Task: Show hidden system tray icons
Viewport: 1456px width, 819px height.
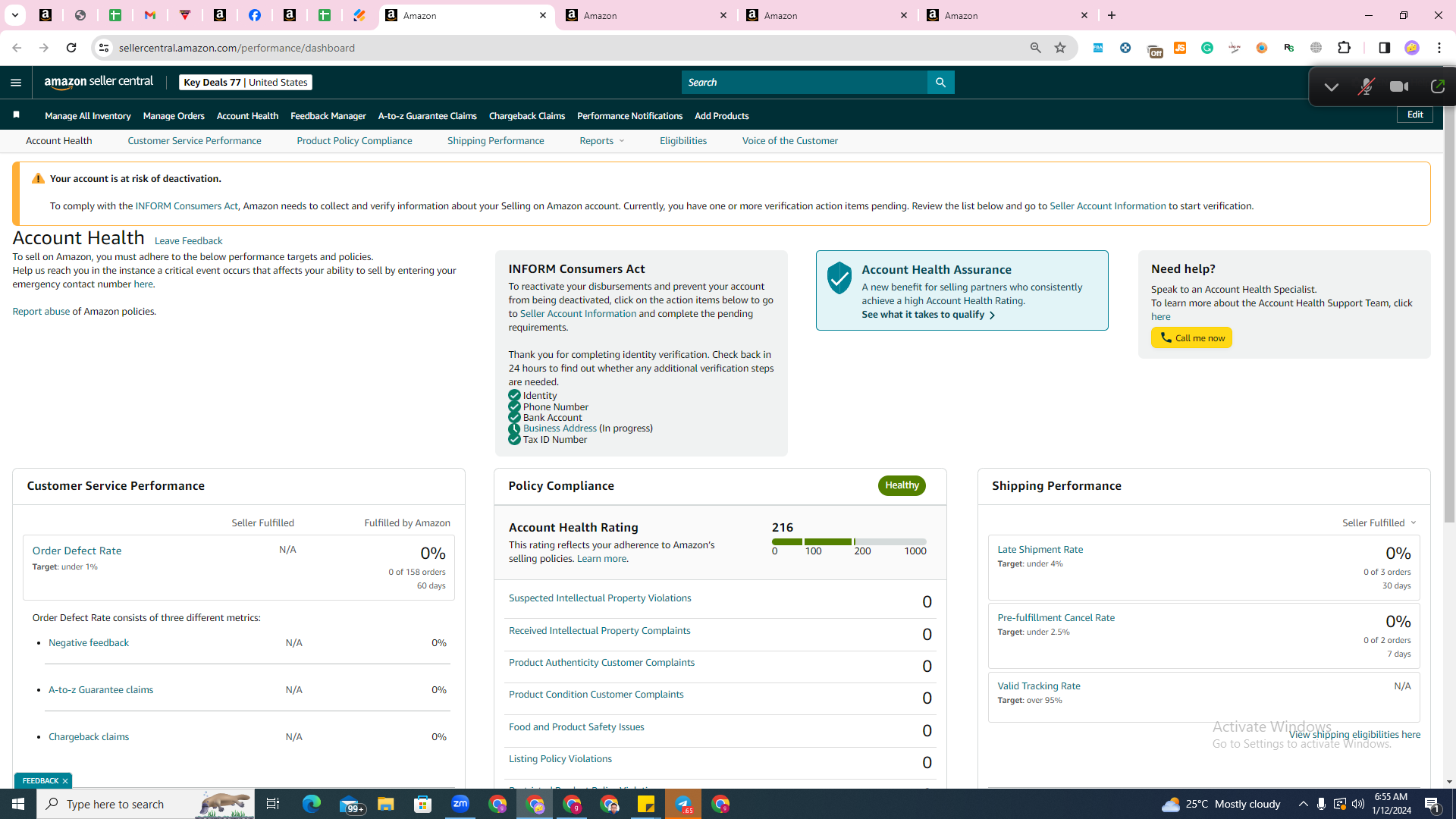Action: tap(1303, 804)
